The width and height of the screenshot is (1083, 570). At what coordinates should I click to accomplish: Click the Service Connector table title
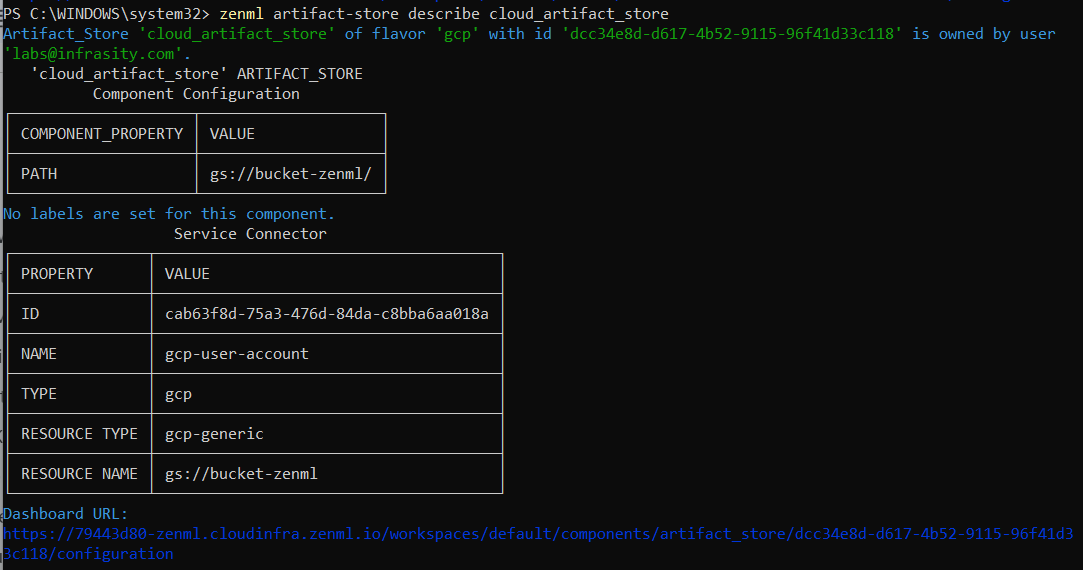(x=250, y=234)
